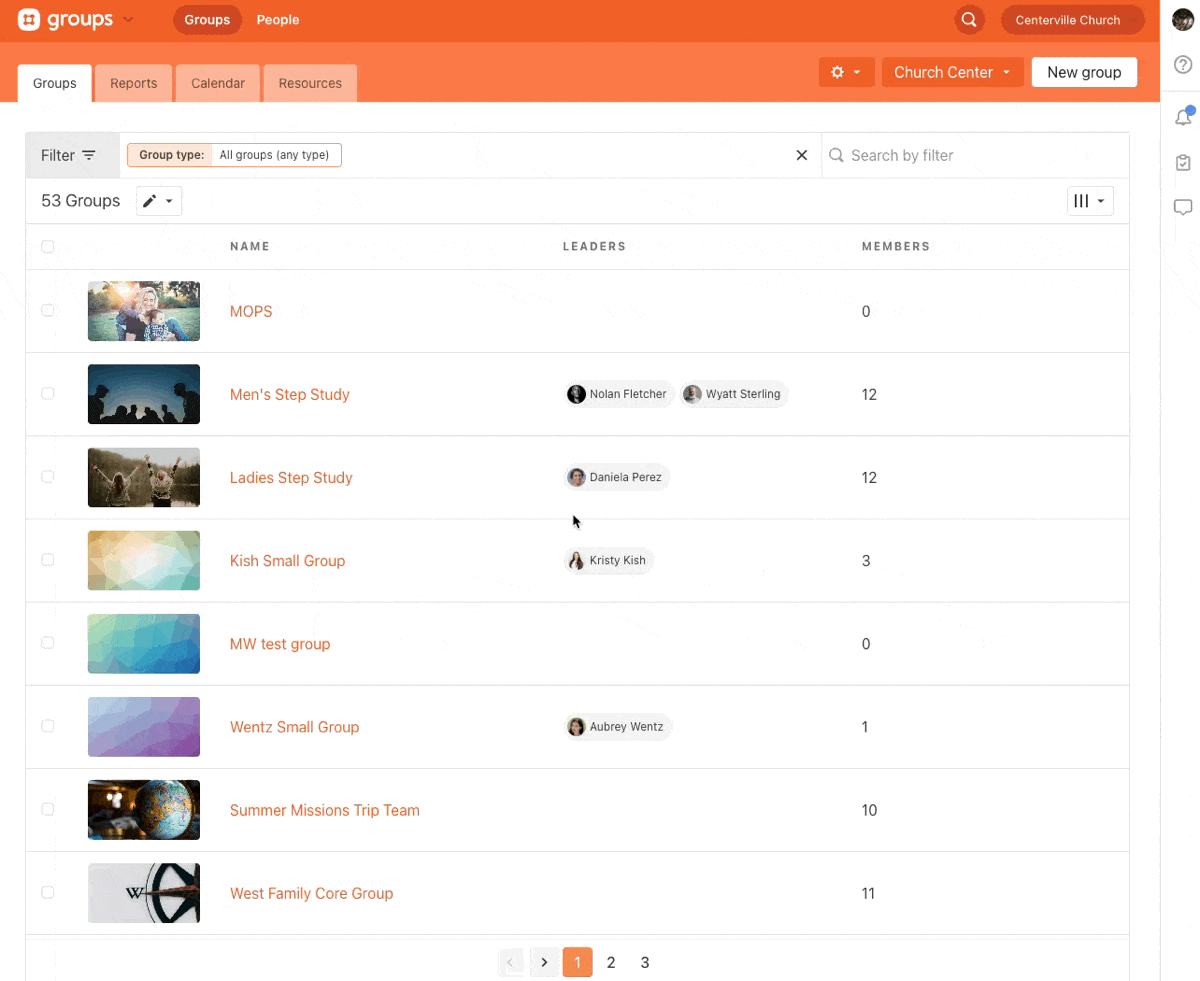Open the notifications bell icon
1200x981 pixels.
[1183, 117]
